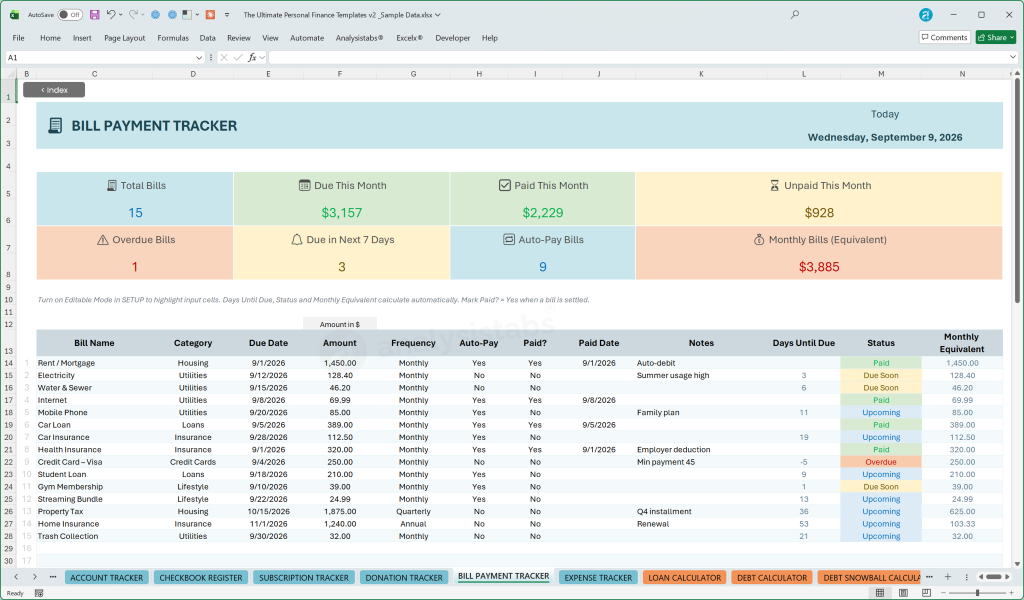1024x600 pixels.
Task: Click inside the Name Box field
Action: point(99,57)
